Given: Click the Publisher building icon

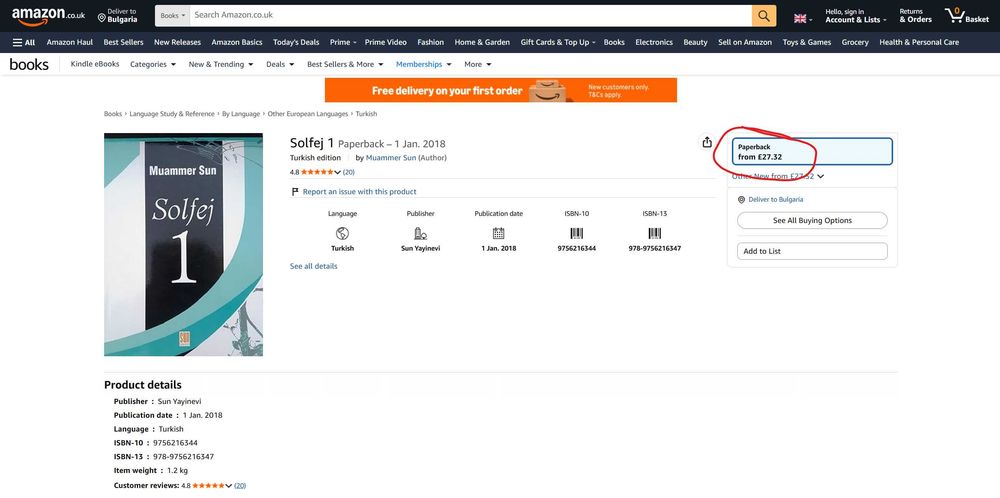Looking at the screenshot, I should (x=420, y=233).
